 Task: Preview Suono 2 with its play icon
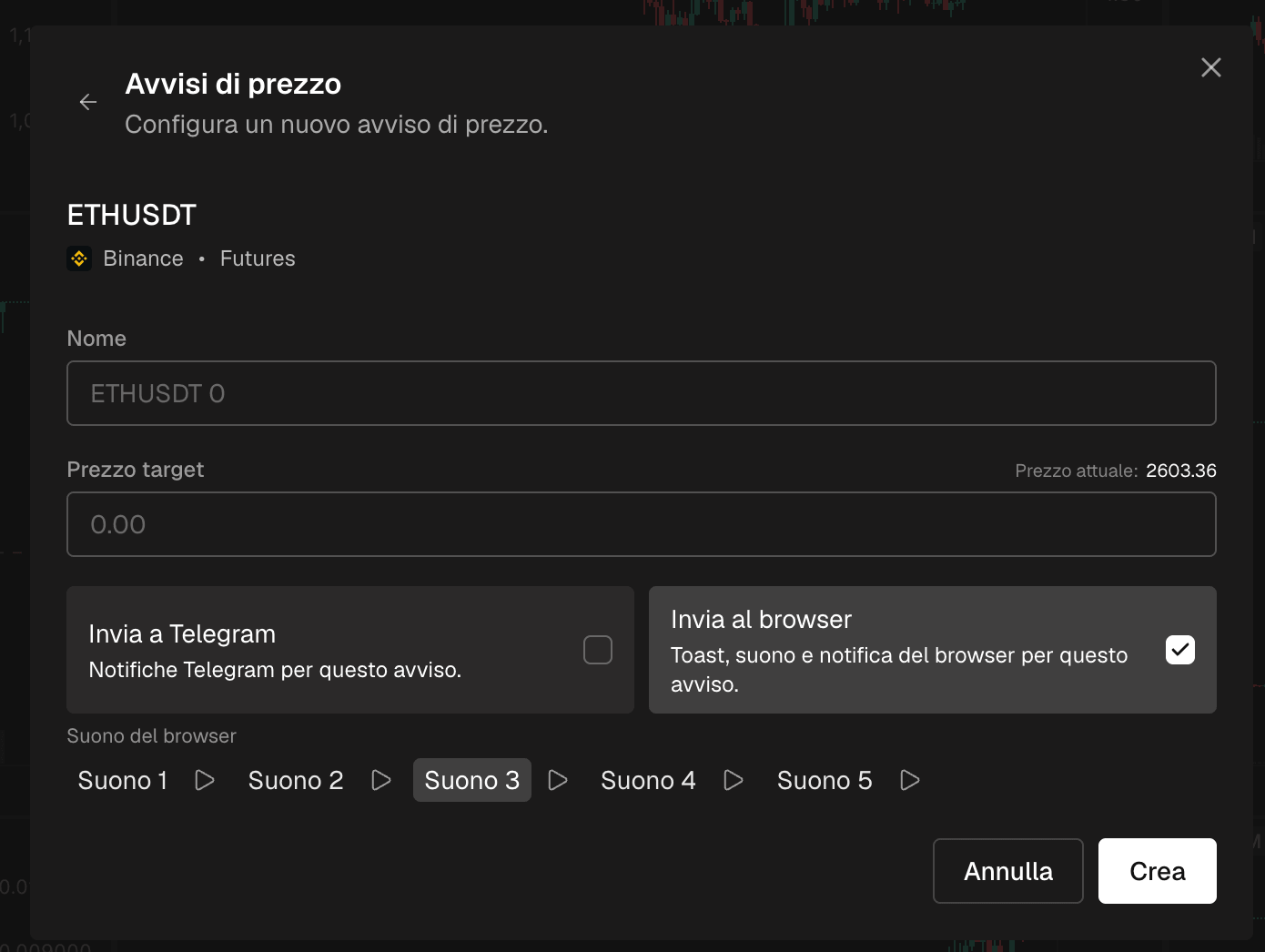[381, 780]
